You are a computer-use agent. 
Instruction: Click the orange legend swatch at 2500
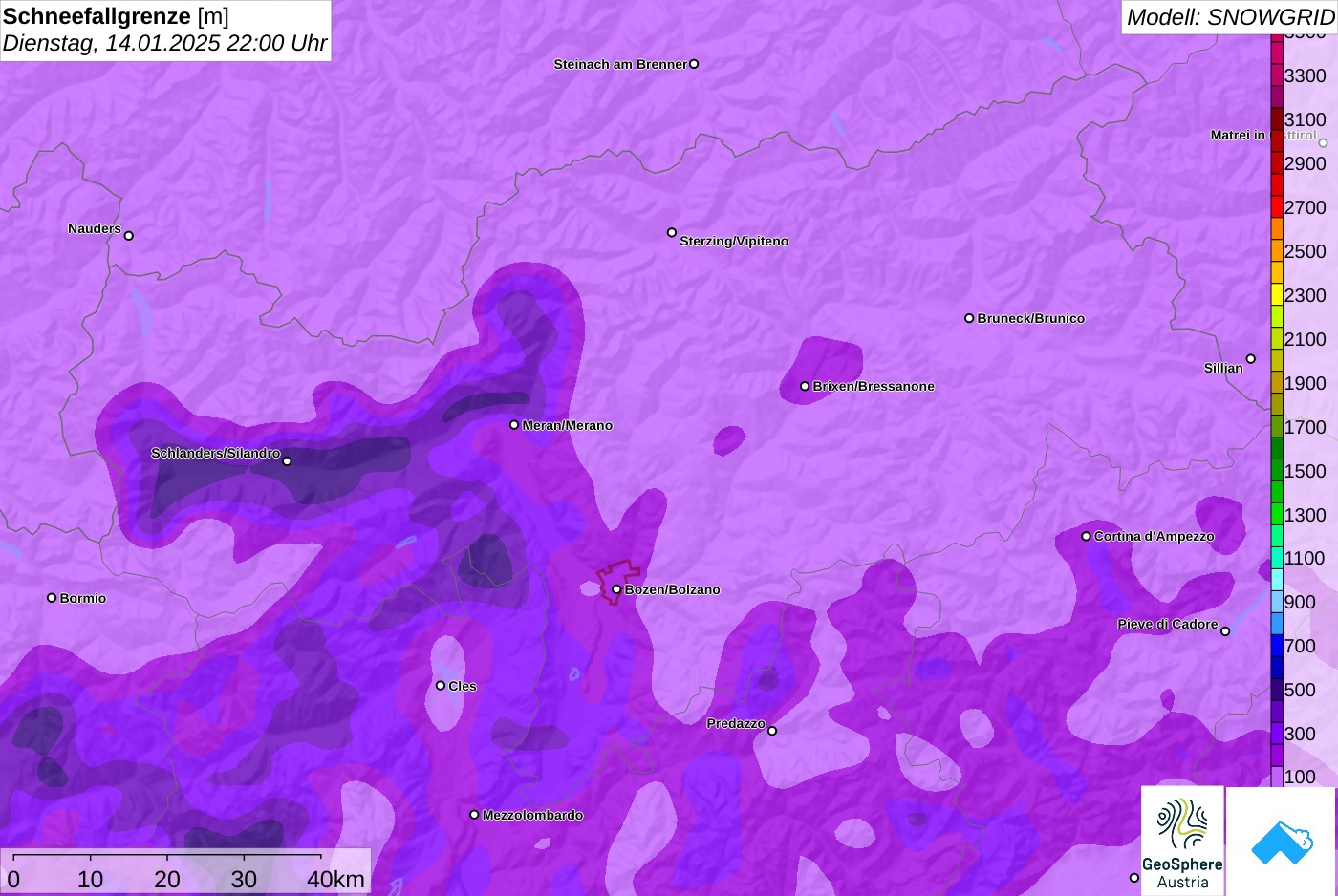1277,251
